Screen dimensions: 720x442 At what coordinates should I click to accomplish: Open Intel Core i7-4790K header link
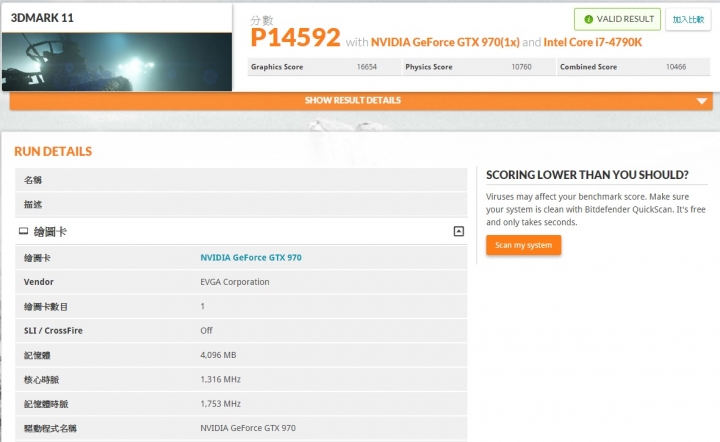point(592,42)
